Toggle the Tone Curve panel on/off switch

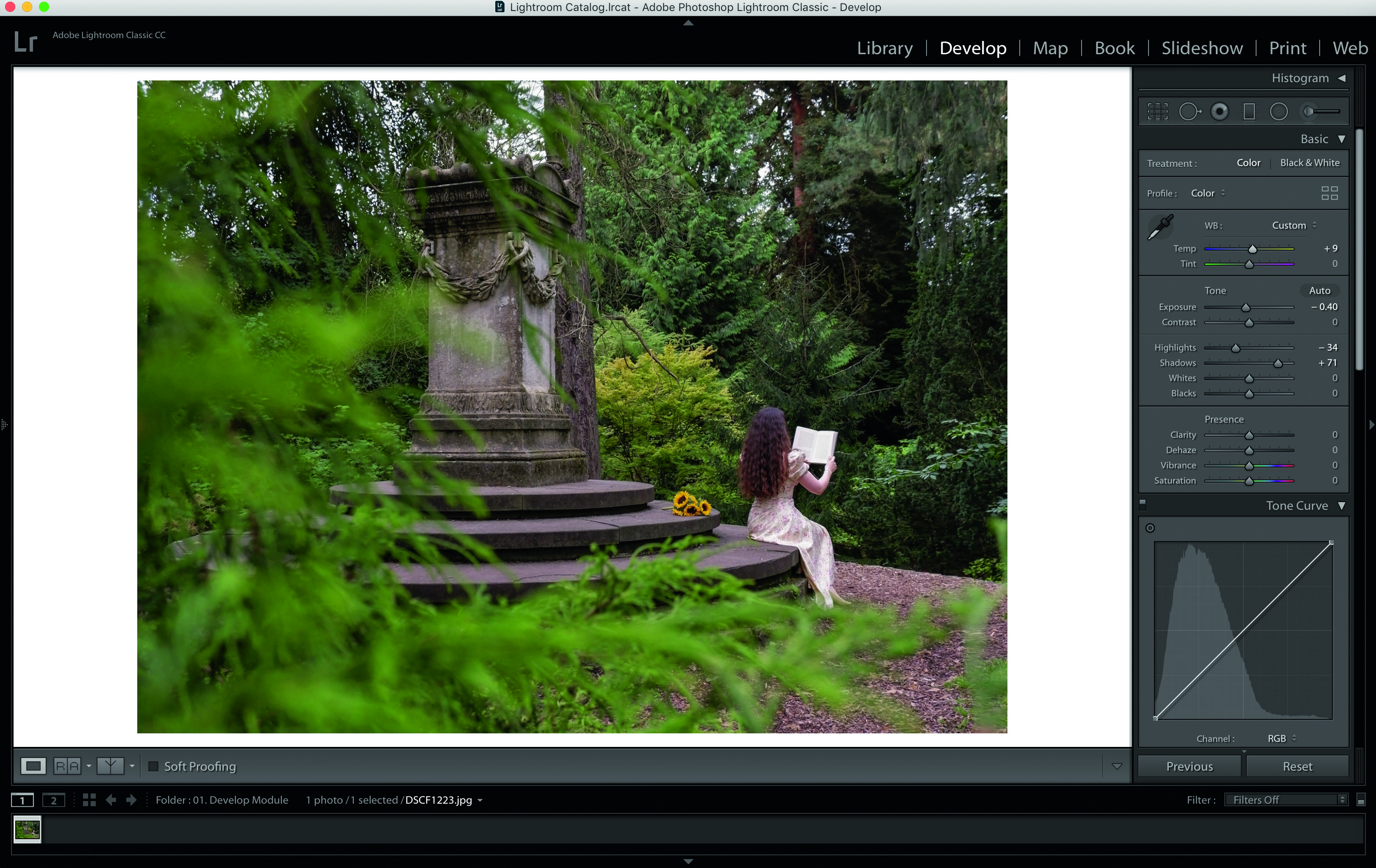click(1143, 504)
